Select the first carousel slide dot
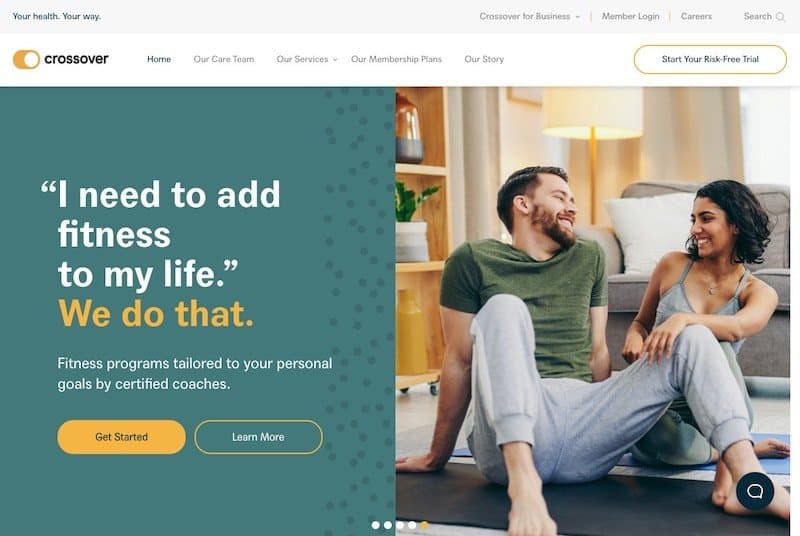Viewport: 800px width, 536px height. click(x=376, y=525)
